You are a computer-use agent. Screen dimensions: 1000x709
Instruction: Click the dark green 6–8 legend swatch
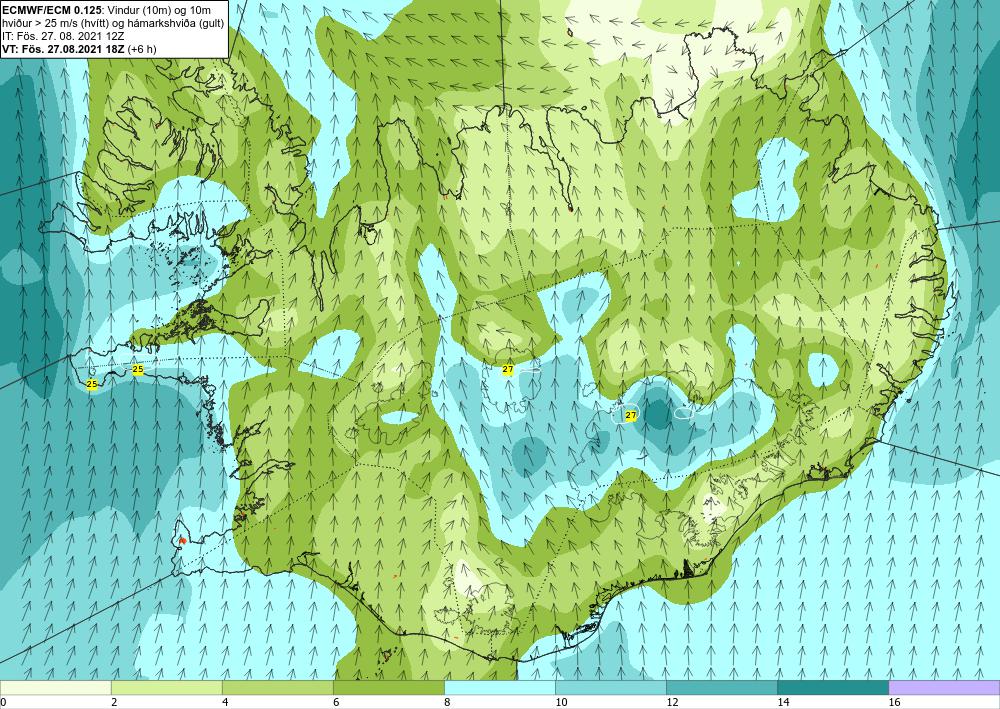pyautogui.click(x=388, y=687)
